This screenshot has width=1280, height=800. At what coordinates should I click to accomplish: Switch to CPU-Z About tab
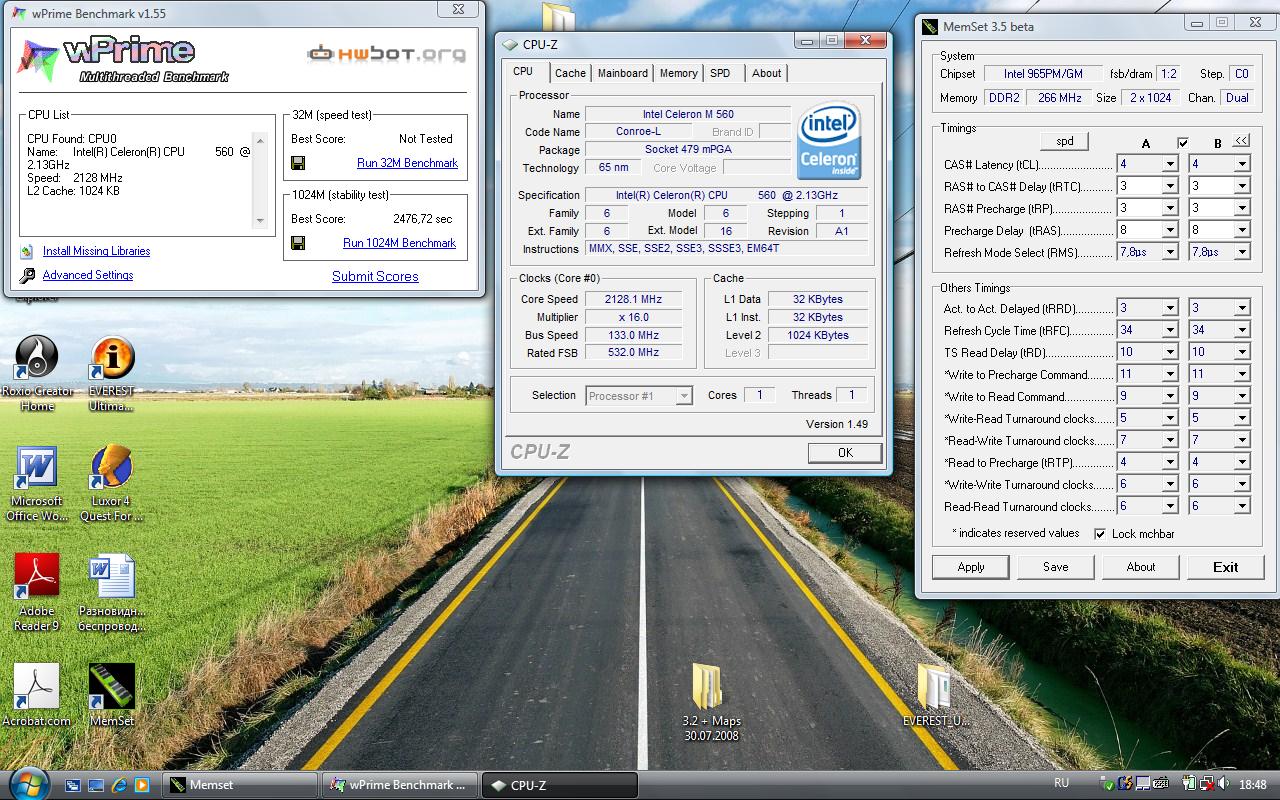[x=767, y=73]
